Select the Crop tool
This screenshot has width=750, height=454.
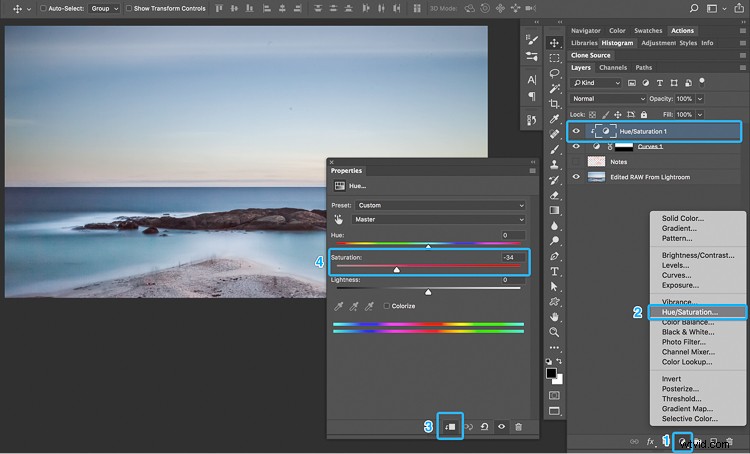click(554, 104)
